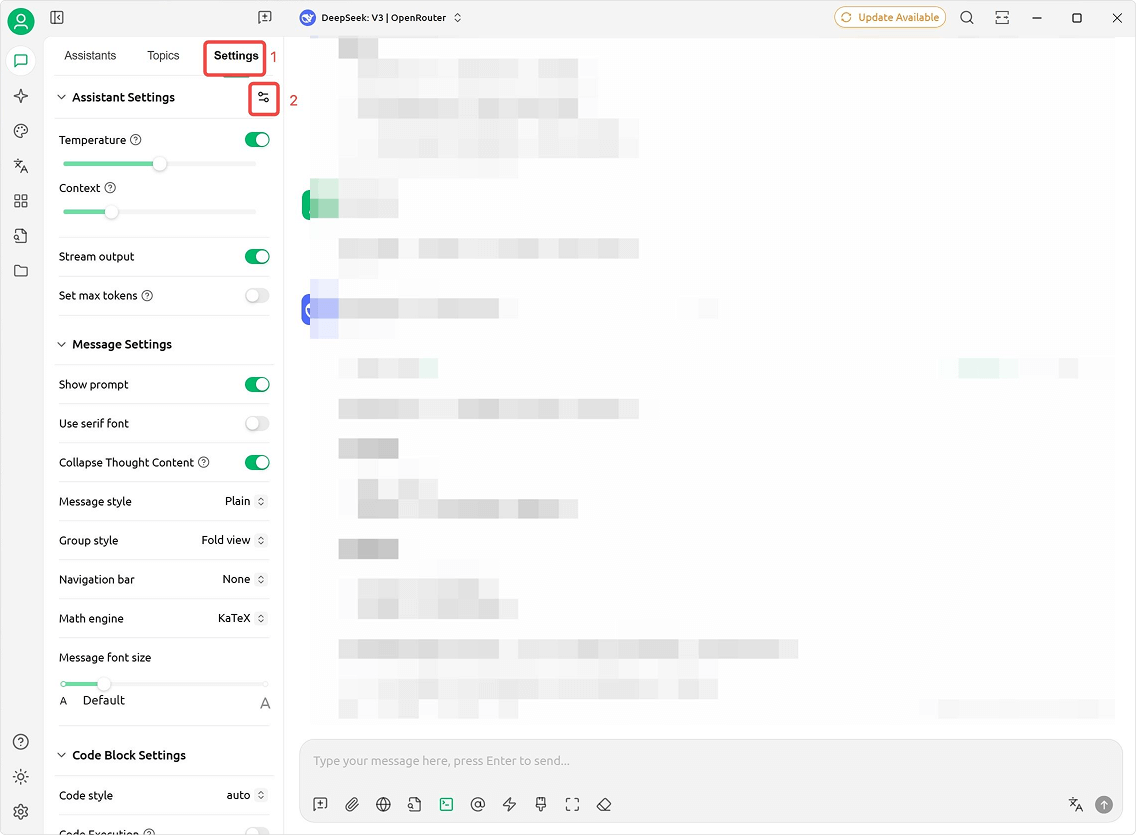Clear context with the brush icon
The width and height of the screenshot is (1136, 835).
point(540,805)
